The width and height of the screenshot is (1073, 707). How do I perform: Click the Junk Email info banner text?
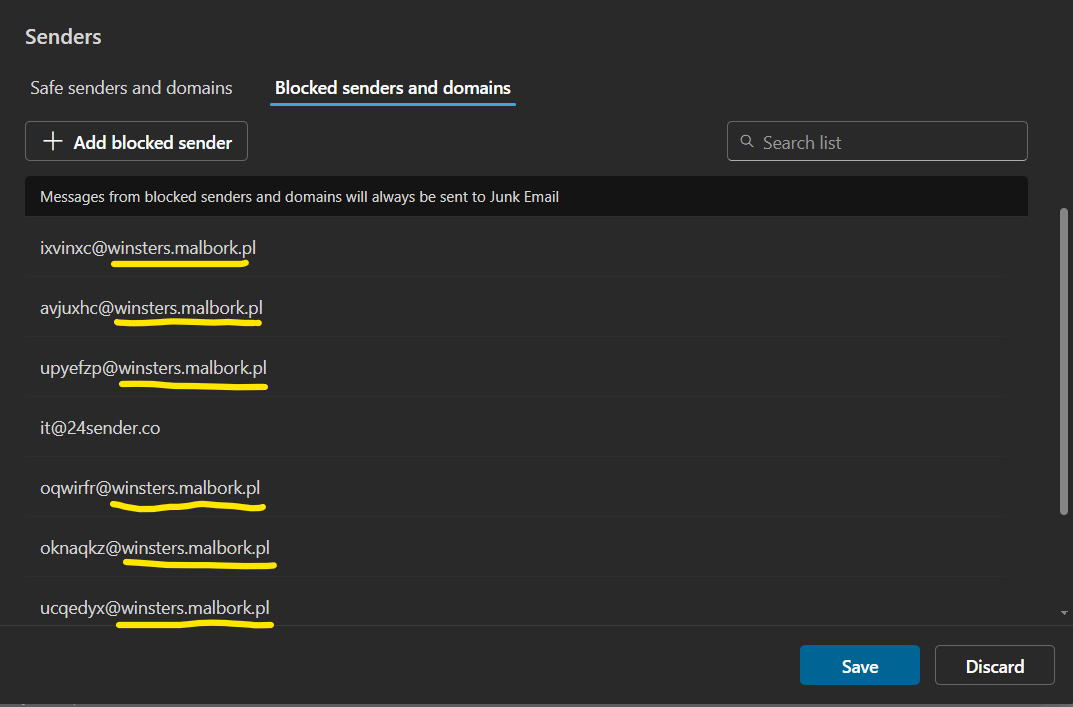pos(299,197)
